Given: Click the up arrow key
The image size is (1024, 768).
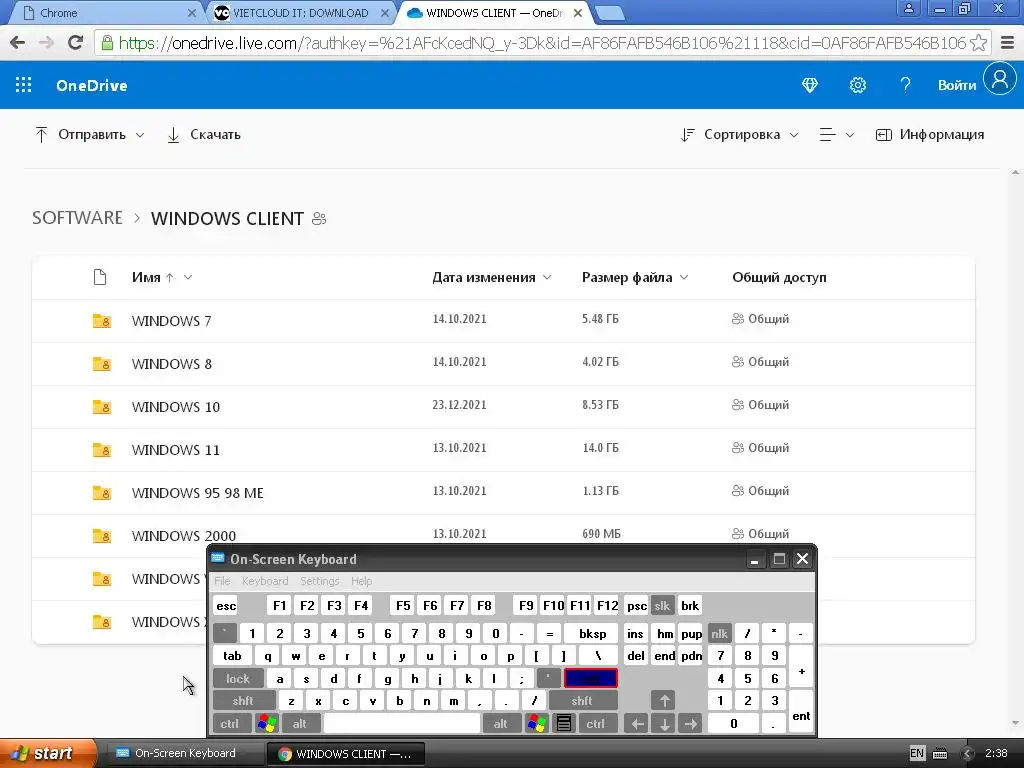Looking at the screenshot, I should coord(664,701).
